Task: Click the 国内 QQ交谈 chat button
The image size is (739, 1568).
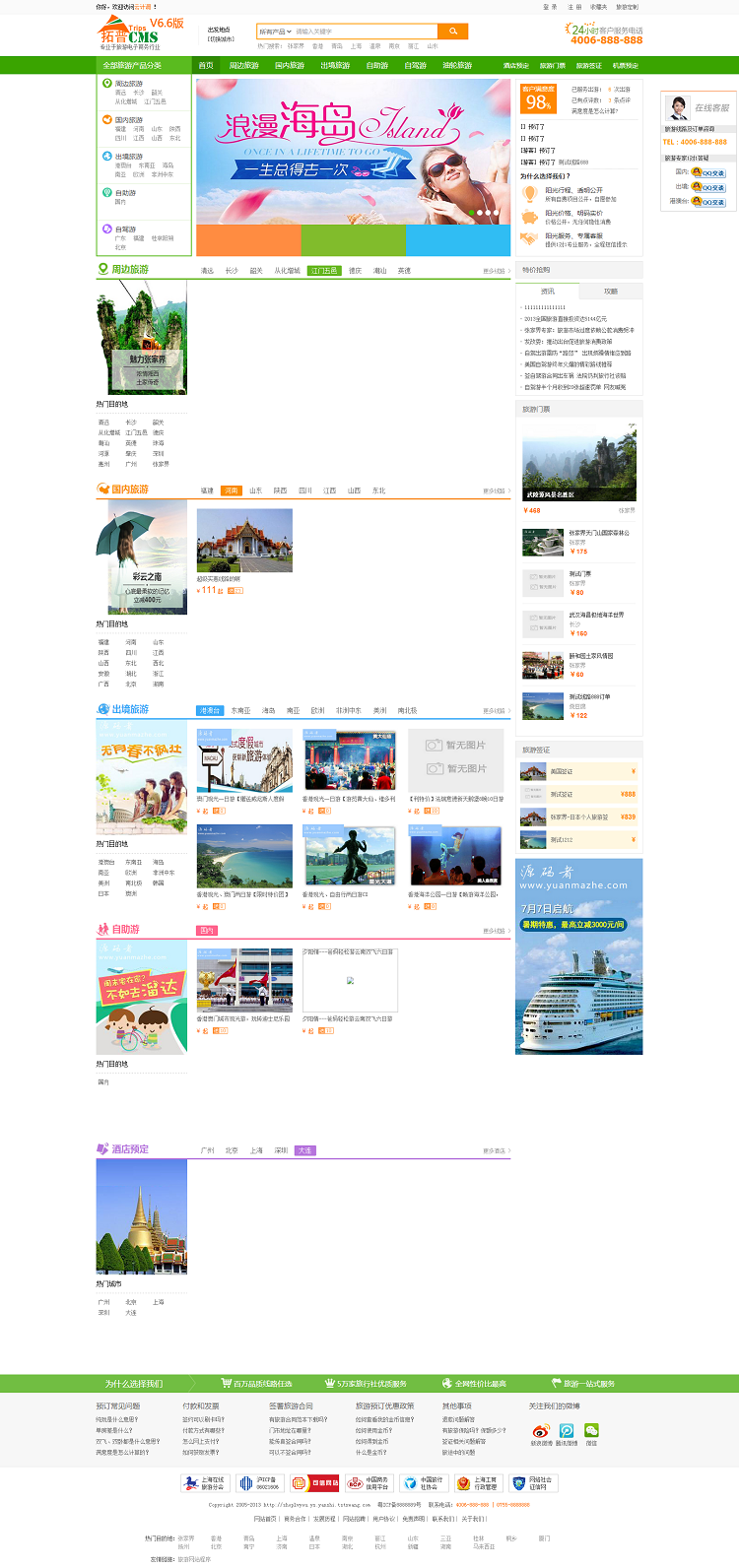Action: pos(708,172)
